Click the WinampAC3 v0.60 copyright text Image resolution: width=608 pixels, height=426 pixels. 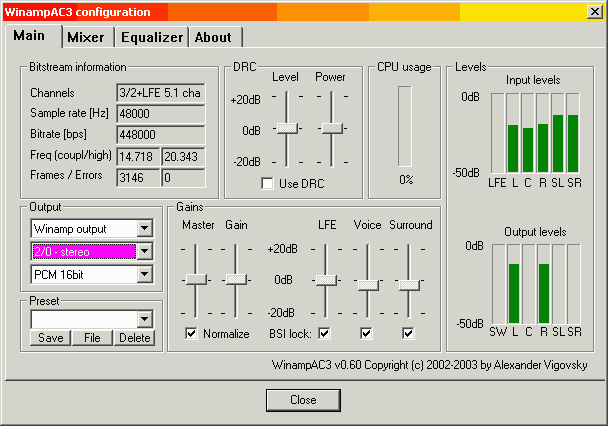pos(429,365)
